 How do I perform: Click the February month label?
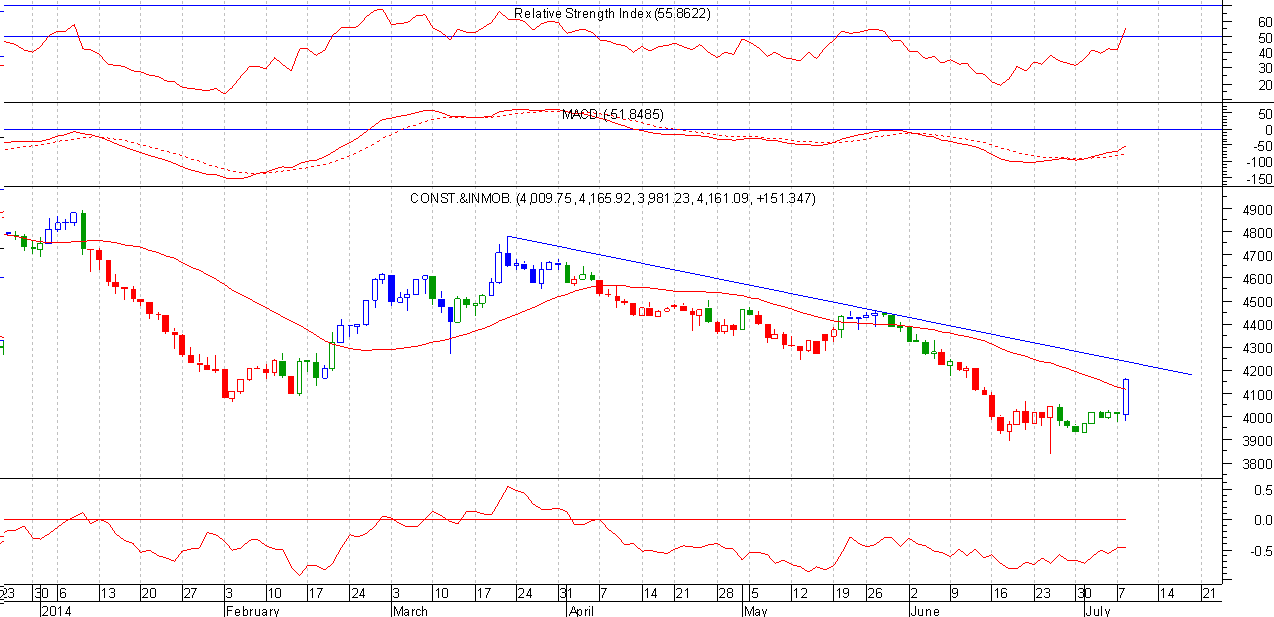coord(252,610)
